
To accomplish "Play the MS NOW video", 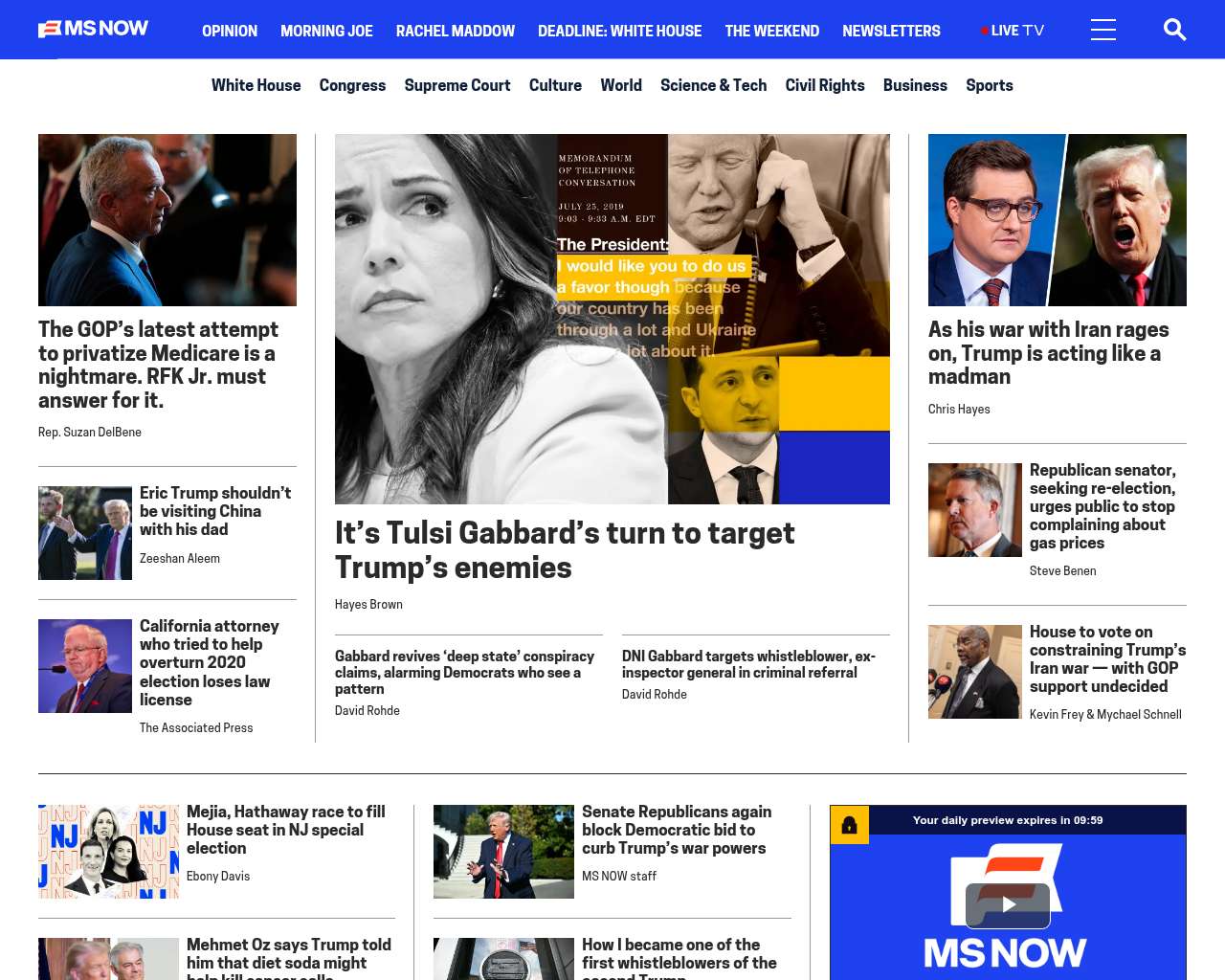I will (x=1008, y=905).
